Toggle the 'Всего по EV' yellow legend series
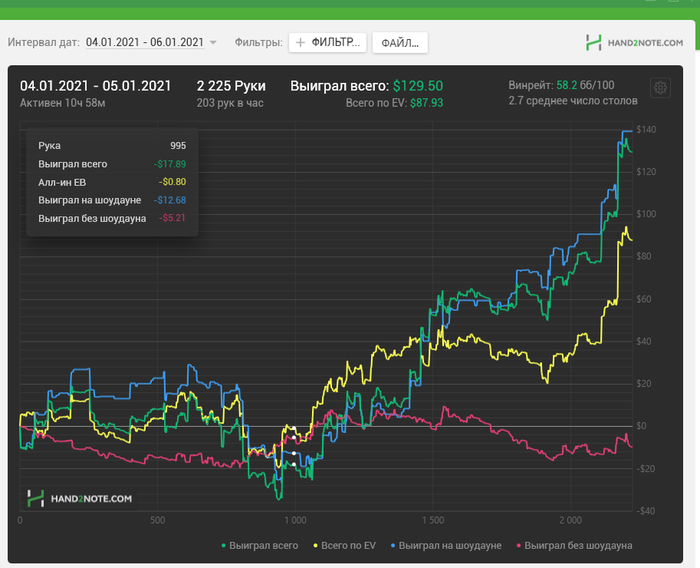This screenshot has height=568, width=700. click(x=344, y=545)
